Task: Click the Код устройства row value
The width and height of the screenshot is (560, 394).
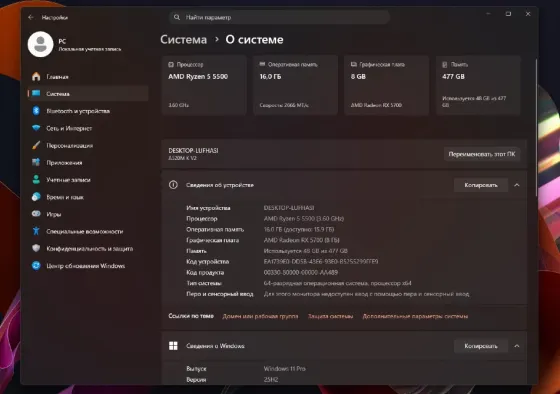Action: [321, 261]
